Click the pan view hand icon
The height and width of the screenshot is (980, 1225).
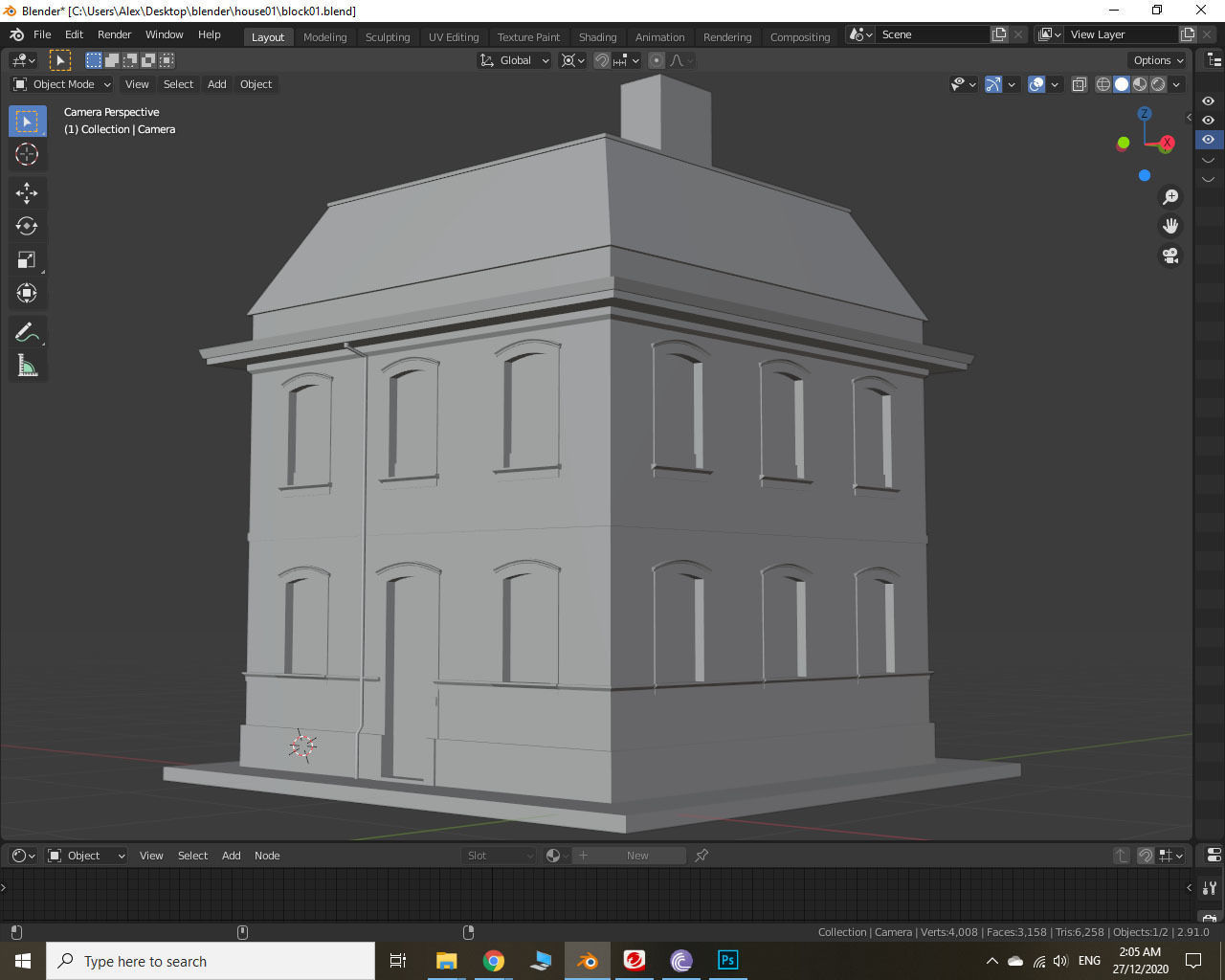coord(1170,226)
